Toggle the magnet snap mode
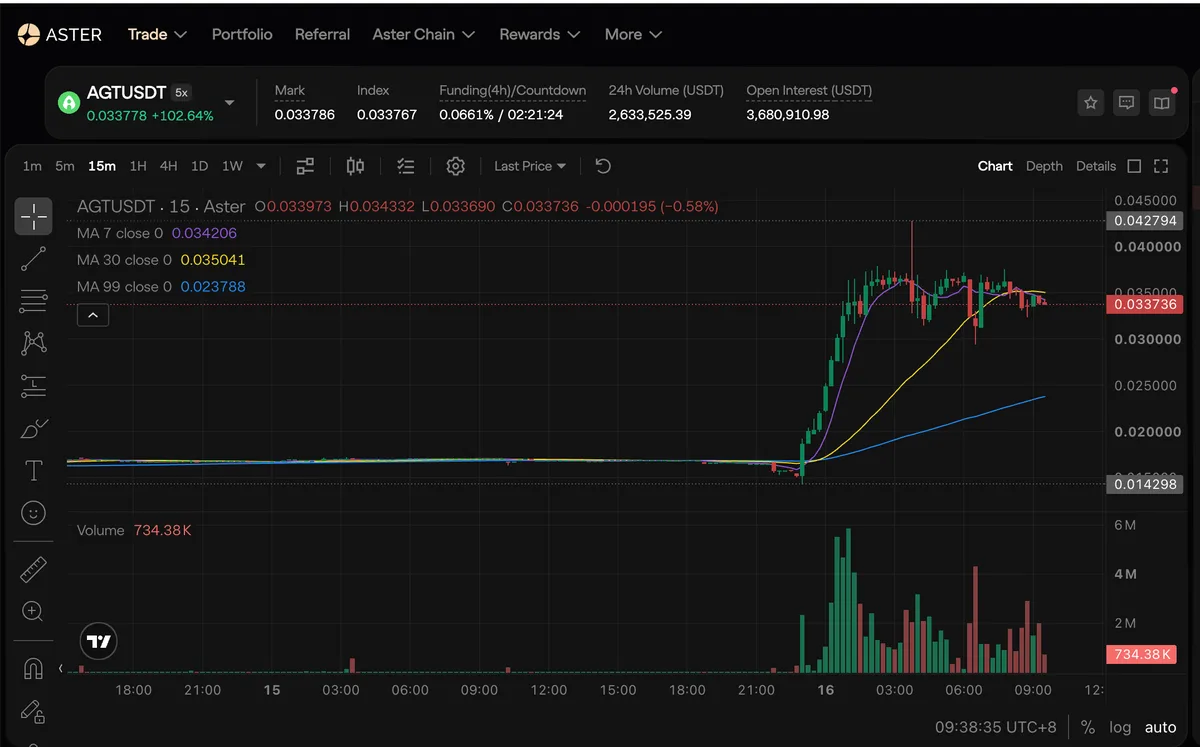Image resolution: width=1200 pixels, height=747 pixels. [33, 668]
